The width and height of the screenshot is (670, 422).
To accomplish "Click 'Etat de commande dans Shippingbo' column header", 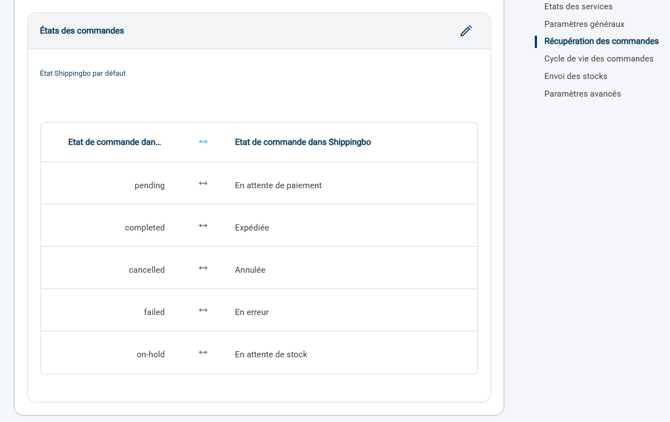I will pyautogui.click(x=303, y=142).
